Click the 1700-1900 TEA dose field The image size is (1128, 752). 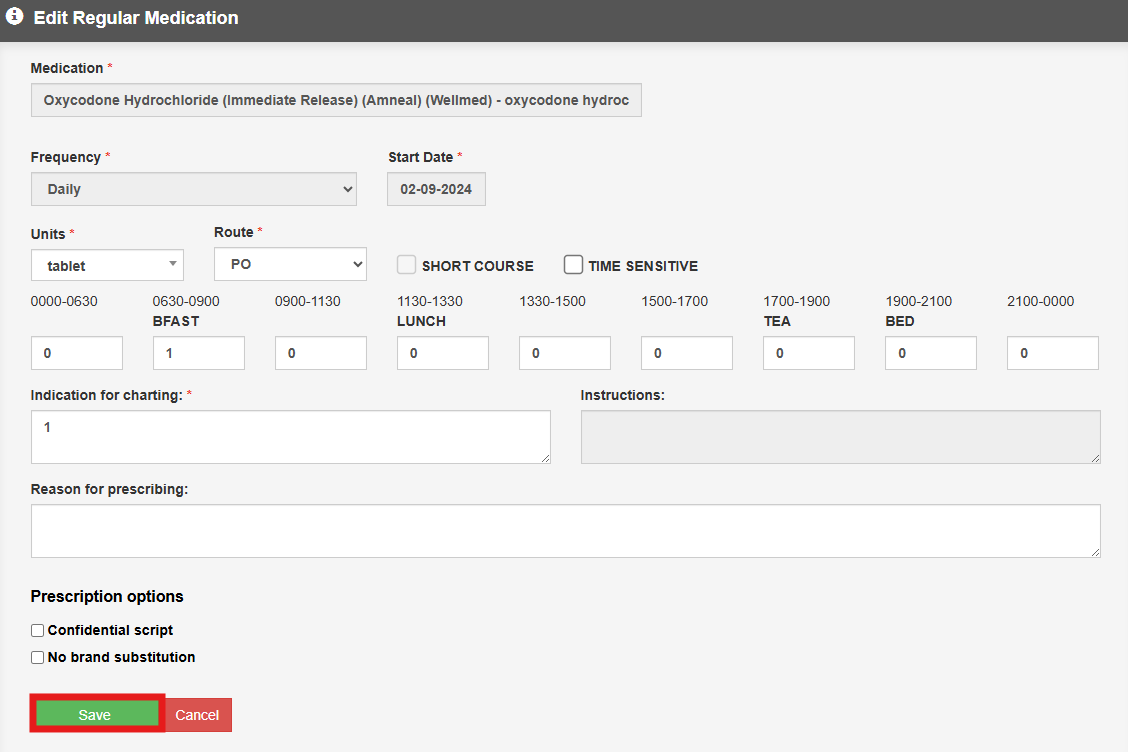[808, 353]
